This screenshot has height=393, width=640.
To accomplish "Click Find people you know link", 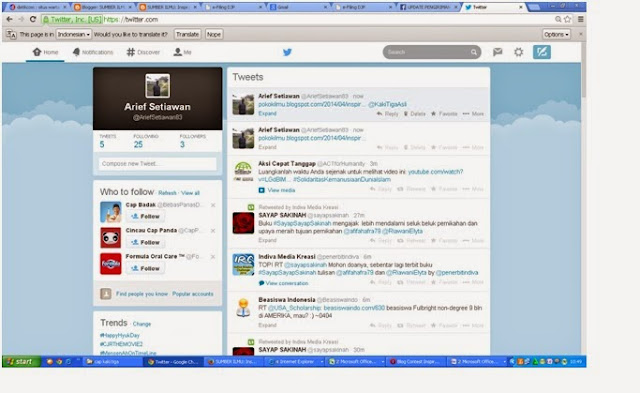I will pyautogui.click(x=142, y=294).
